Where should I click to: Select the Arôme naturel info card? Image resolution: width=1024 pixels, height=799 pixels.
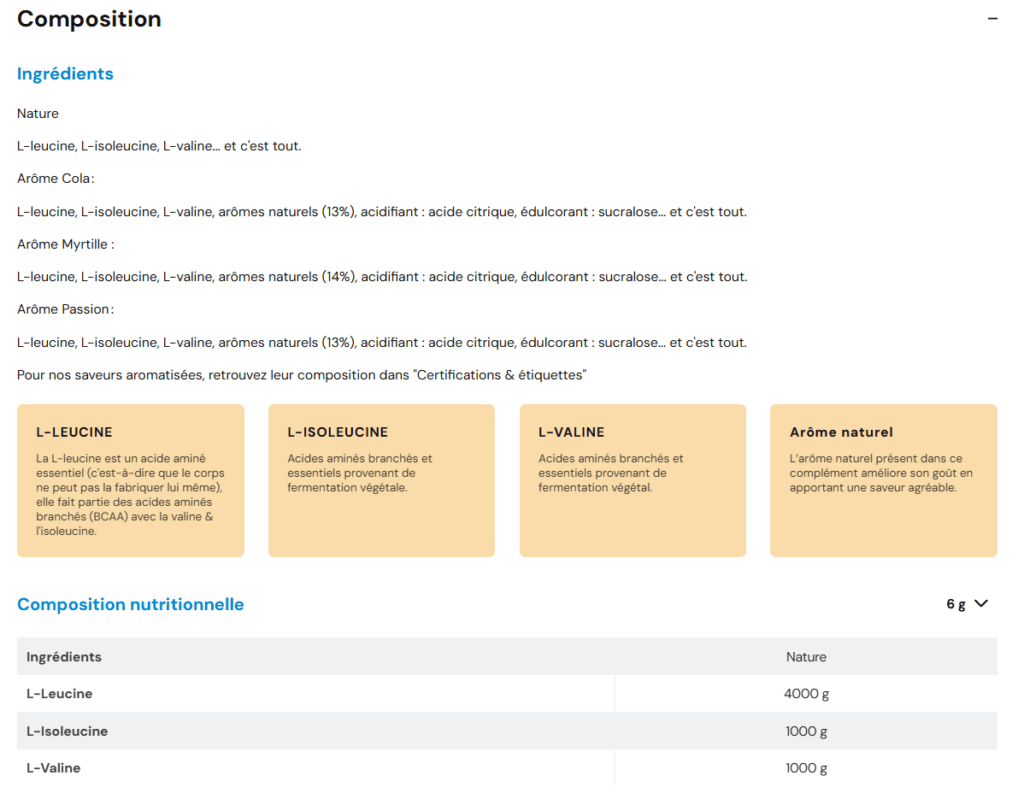click(884, 480)
